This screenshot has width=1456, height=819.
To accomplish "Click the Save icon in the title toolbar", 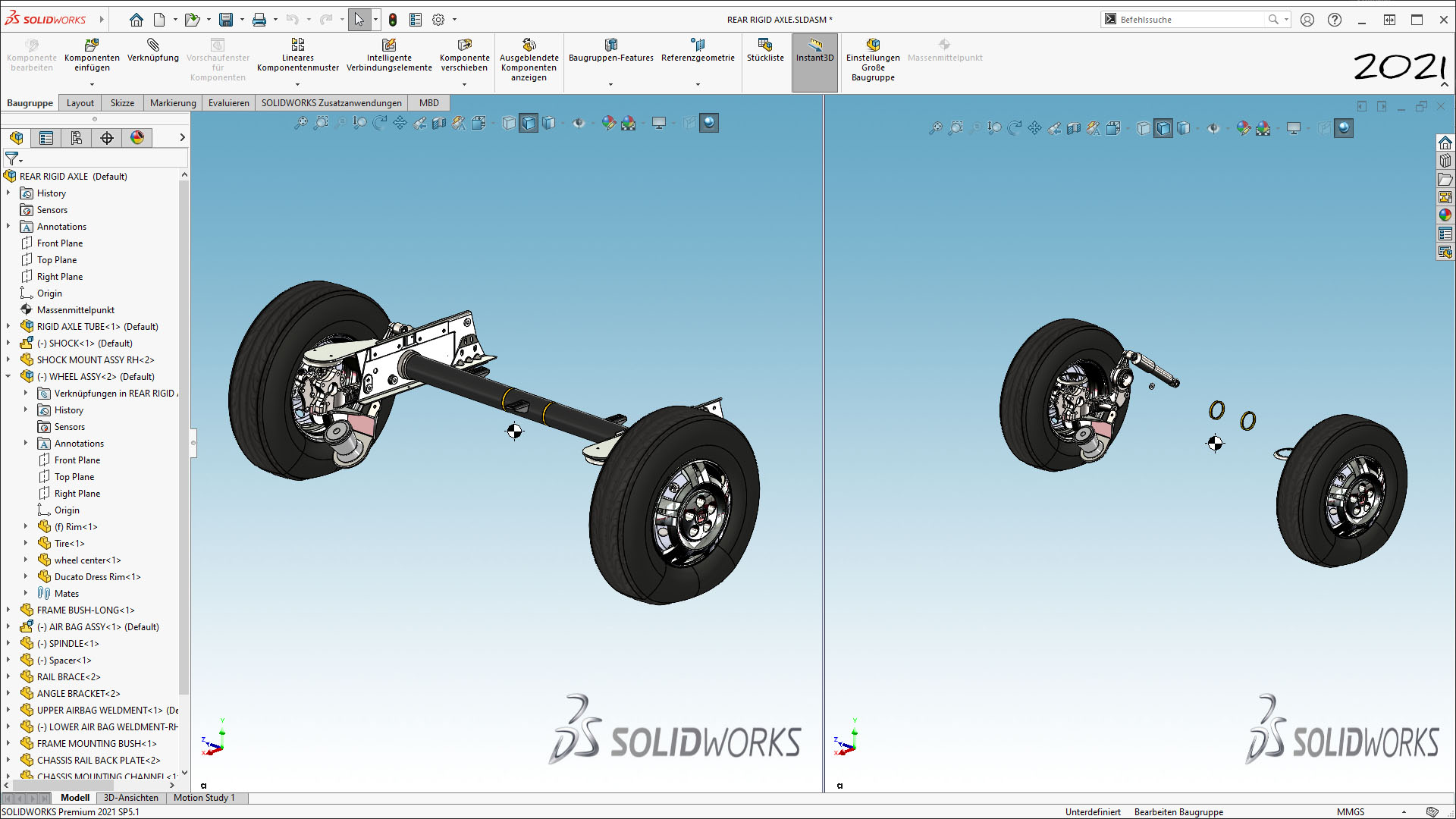I will click(226, 20).
